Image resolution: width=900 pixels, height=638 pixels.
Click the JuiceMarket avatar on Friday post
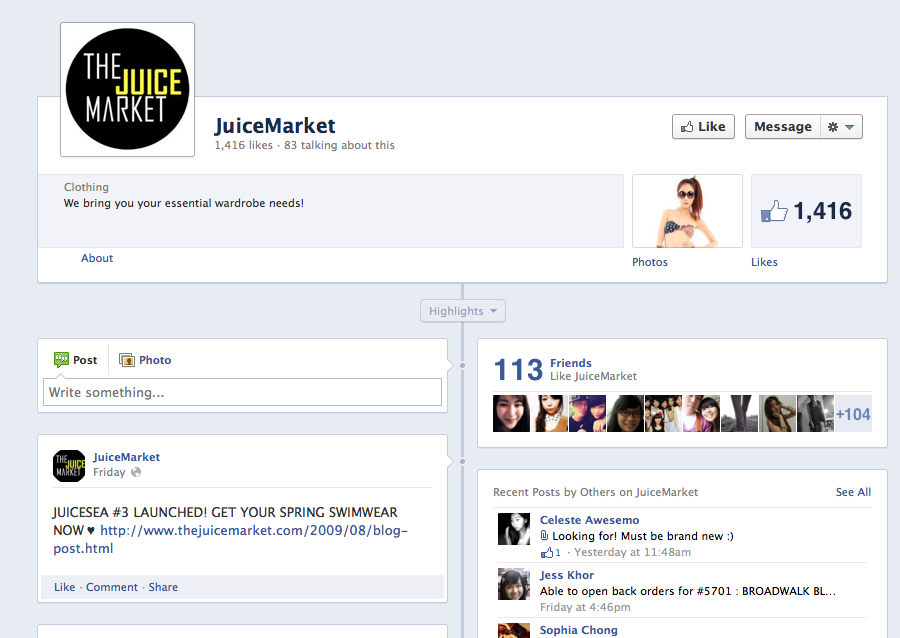click(x=69, y=465)
